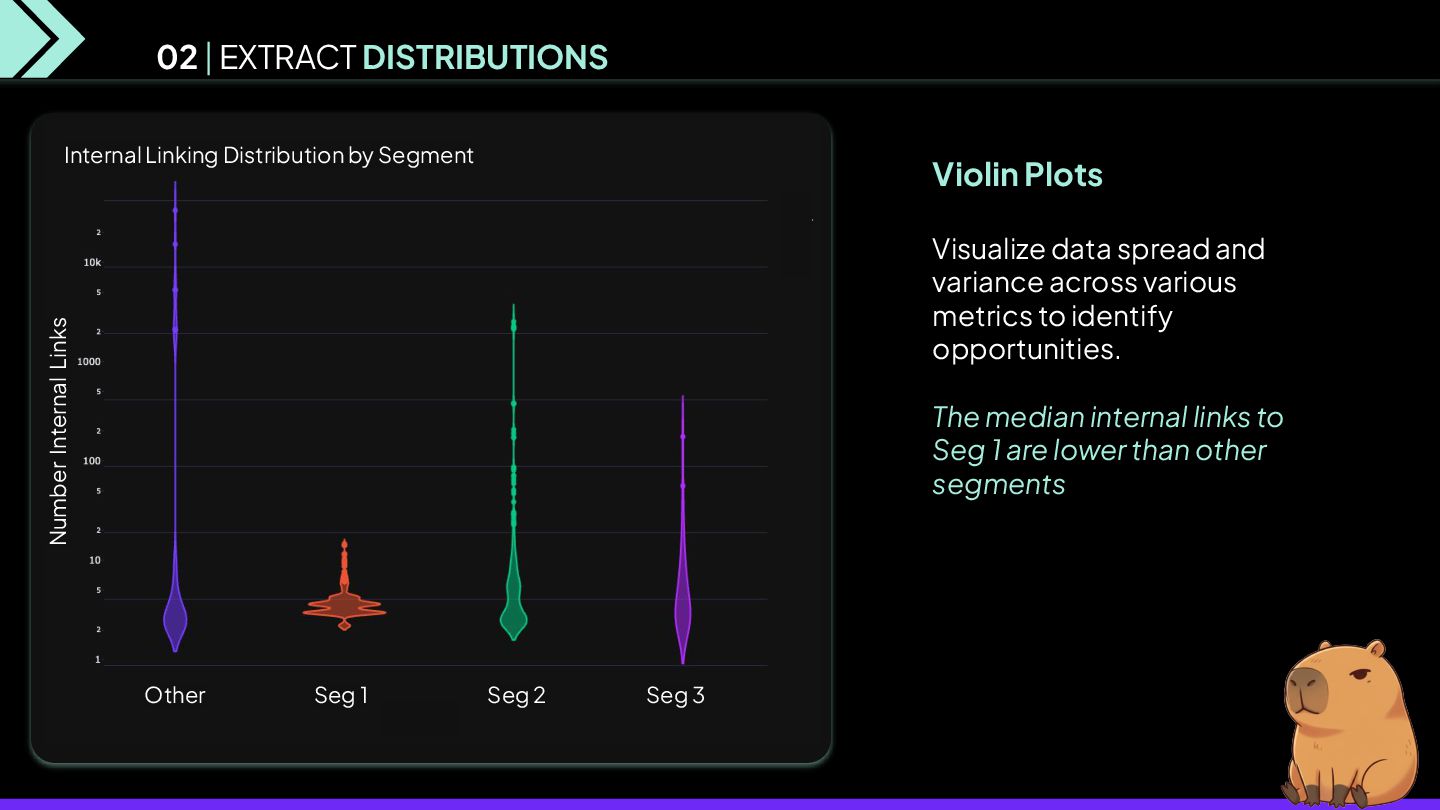Click the Number Internal Links axis title
This screenshot has width=1440, height=810.
pyautogui.click(x=59, y=431)
